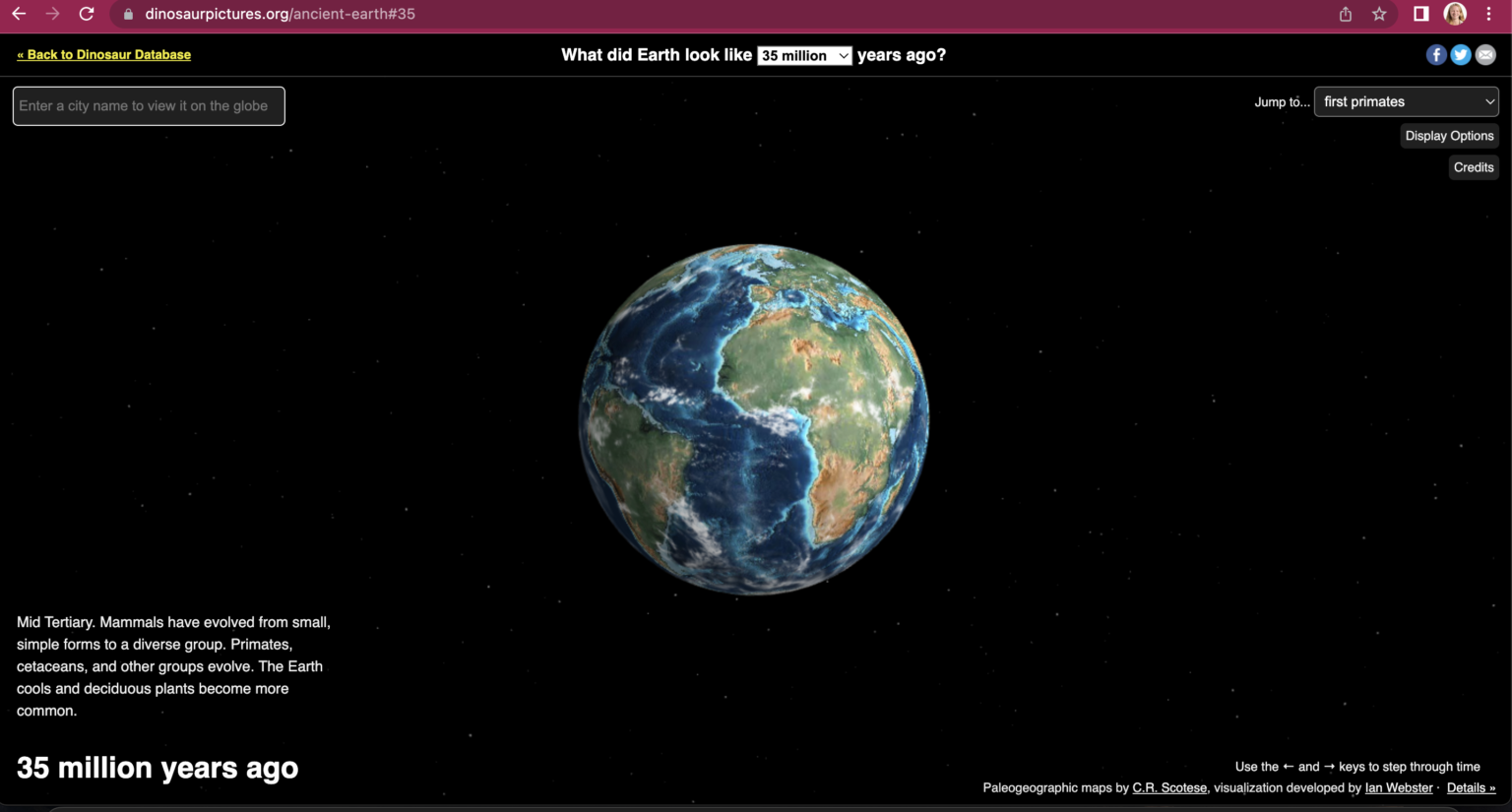Image resolution: width=1512 pixels, height=812 pixels.
Task: Click the site security padlock
Action: tap(127, 14)
